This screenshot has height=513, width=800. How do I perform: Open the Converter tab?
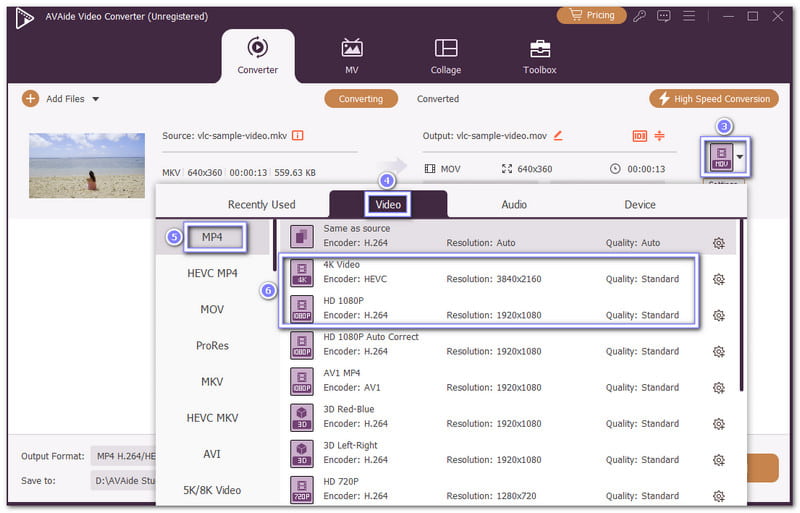[x=258, y=56]
